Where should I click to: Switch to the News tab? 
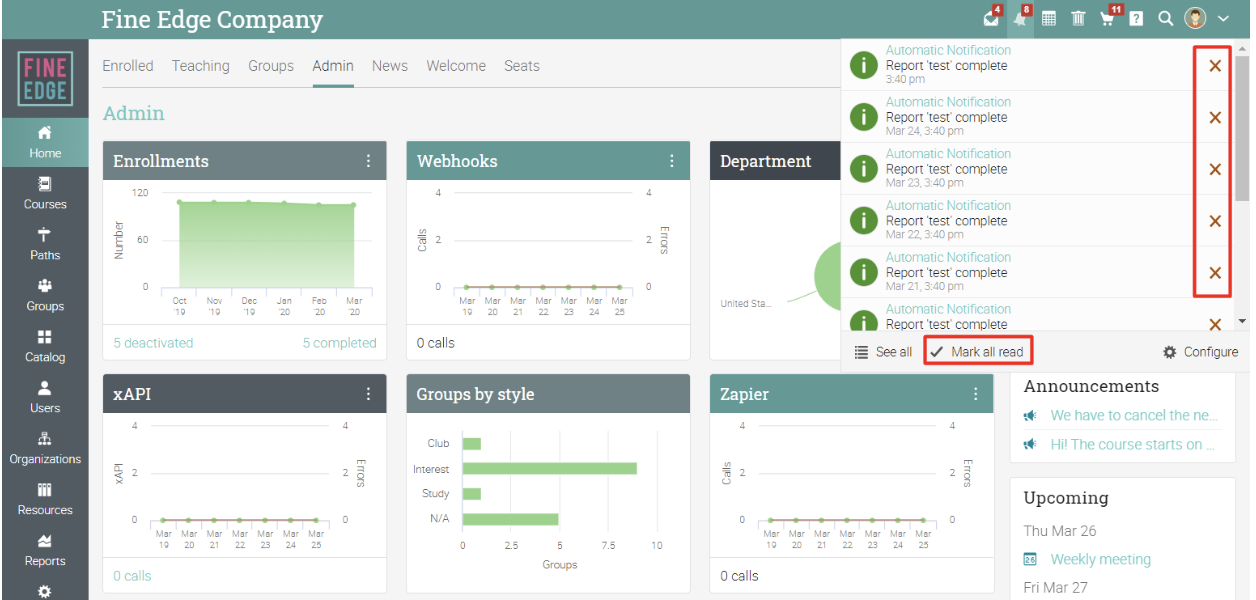[390, 66]
